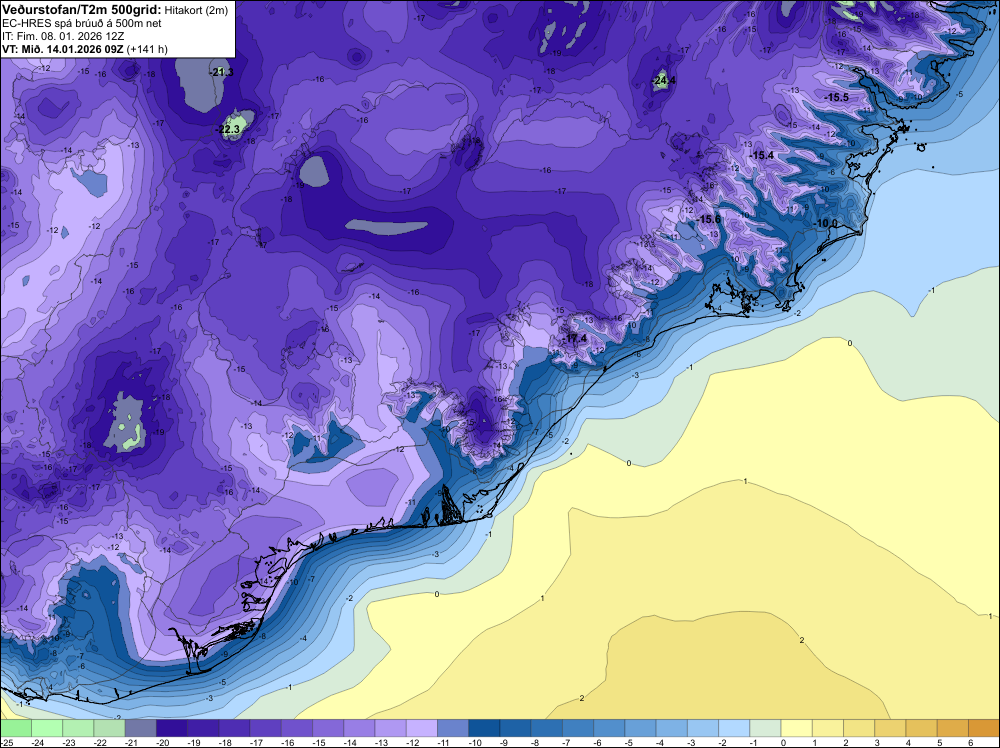Click the bold -17.4 temperature label
The height and width of the screenshot is (748, 1000).
click(574, 339)
